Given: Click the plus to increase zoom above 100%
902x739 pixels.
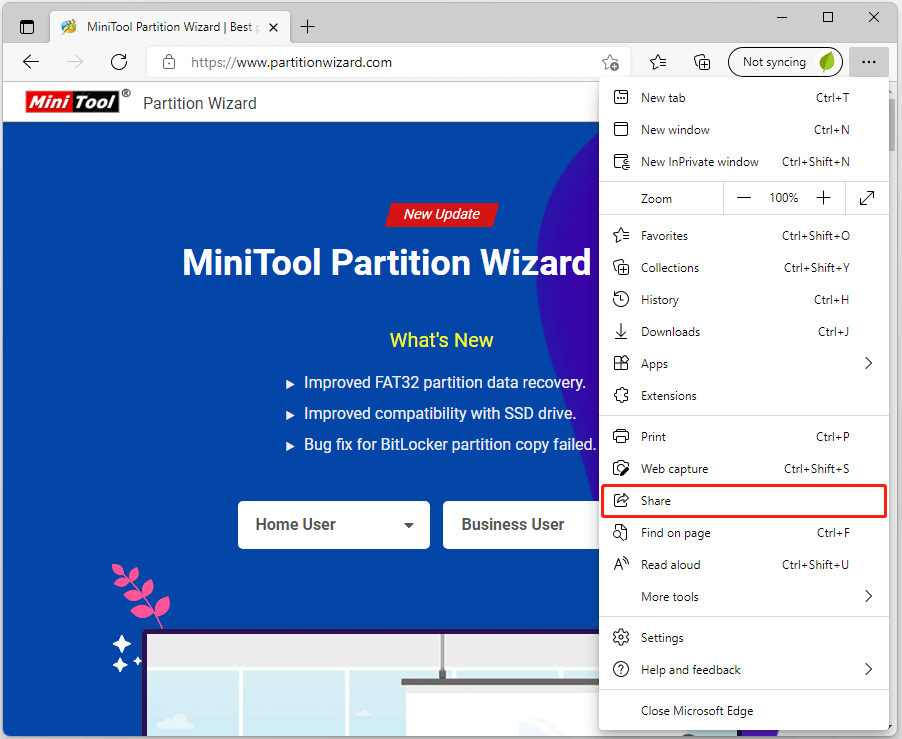Looking at the screenshot, I should pos(823,197).
